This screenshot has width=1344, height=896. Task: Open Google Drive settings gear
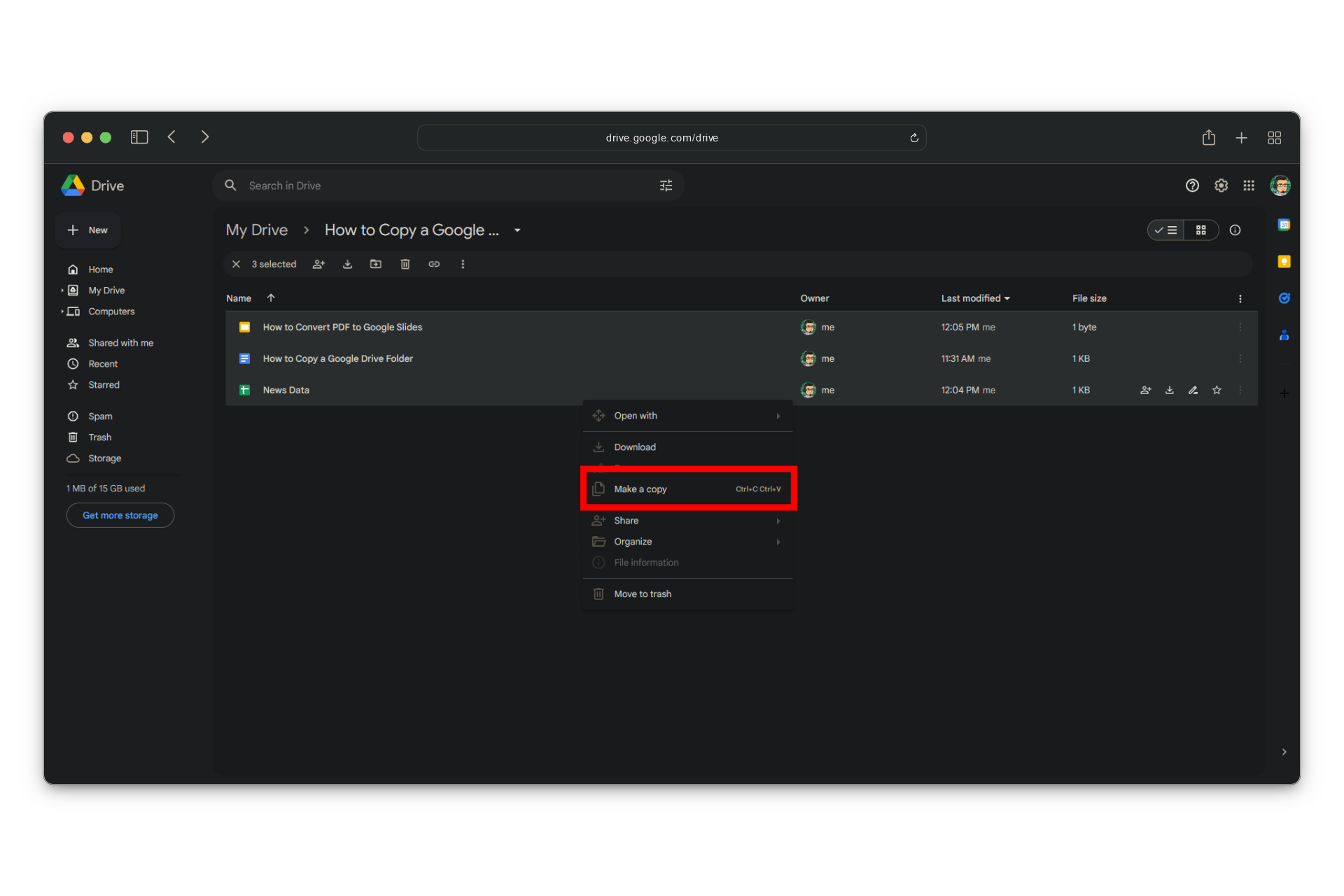click(x=1221, y=185)
